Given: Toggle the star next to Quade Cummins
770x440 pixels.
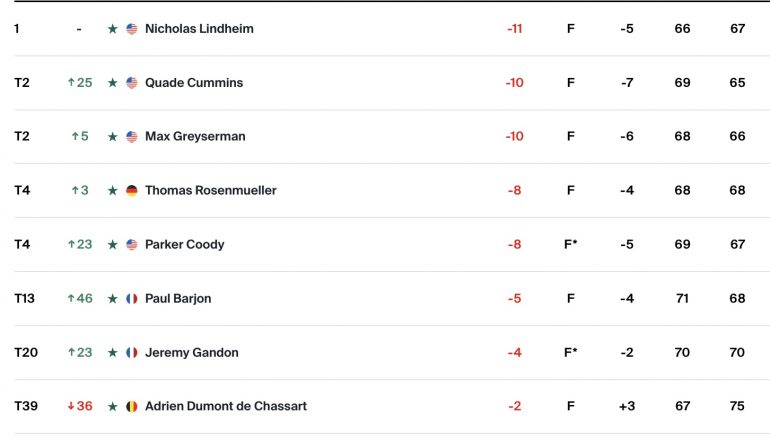Looking at the screenshot, I should pos(112,82).
